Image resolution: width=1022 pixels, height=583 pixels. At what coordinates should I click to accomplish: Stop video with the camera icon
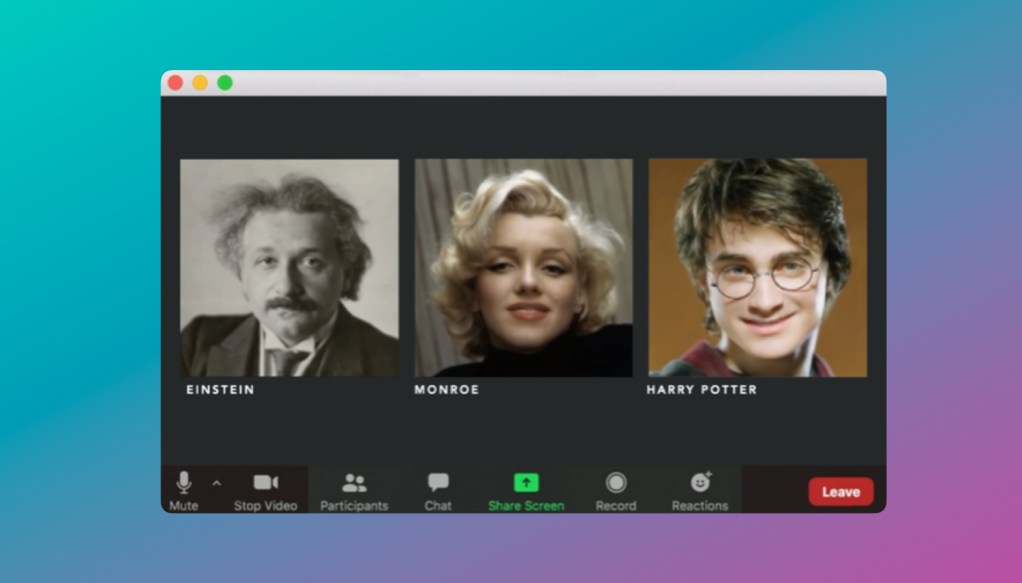tap(265, 482)
